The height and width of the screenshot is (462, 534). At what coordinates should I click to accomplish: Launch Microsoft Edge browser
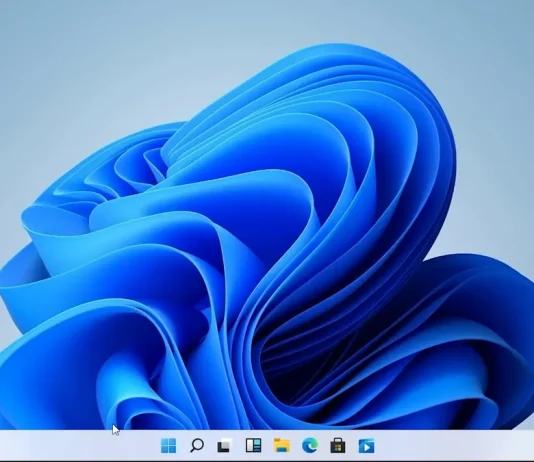click(x=310, y=445)
